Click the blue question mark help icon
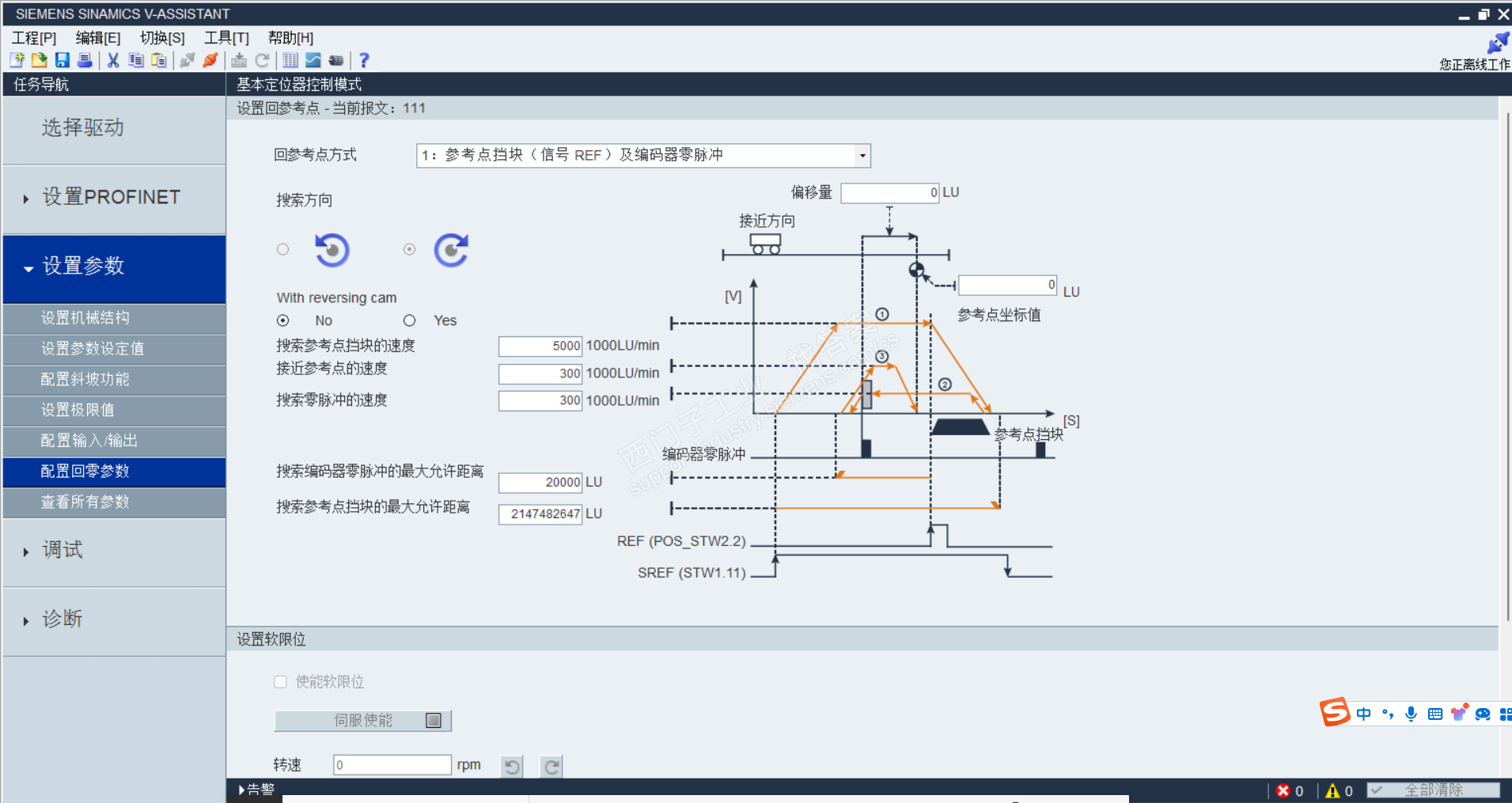Viewport: 1512px width, 803px height. 364,60
